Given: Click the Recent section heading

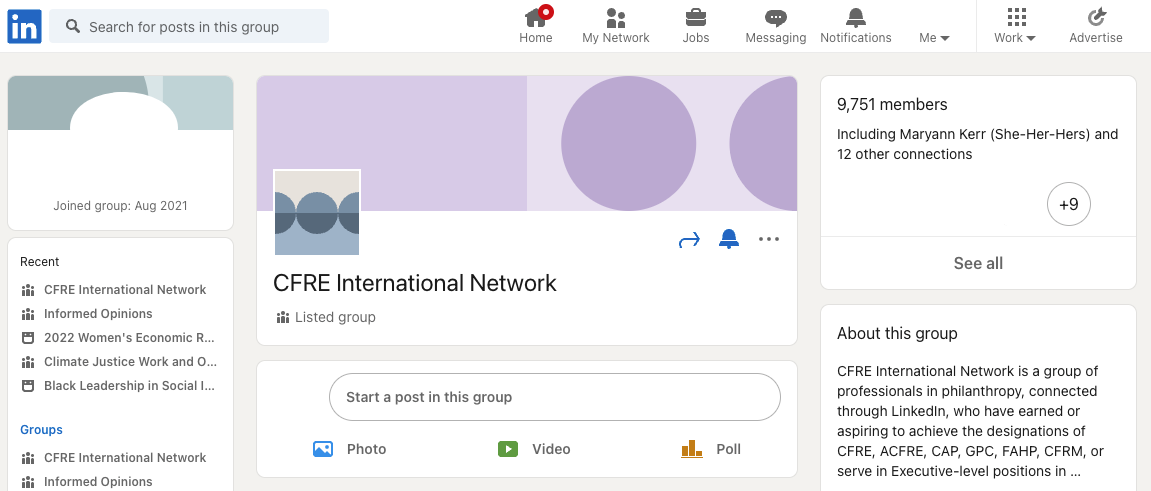Looking at the screenshot, I should click(x=40, y=262).
